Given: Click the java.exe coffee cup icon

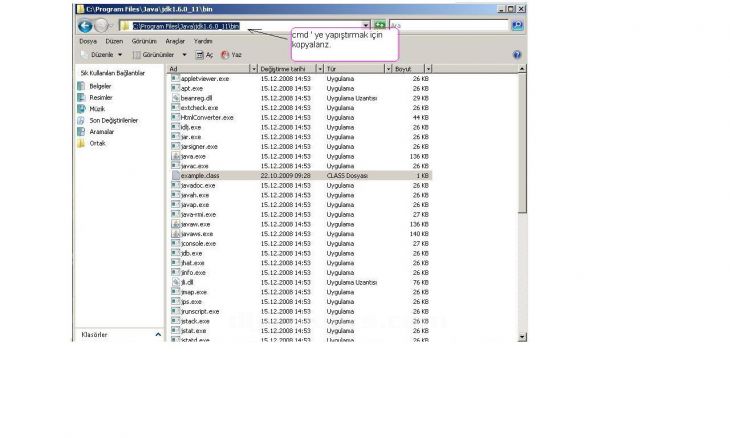Looking at the screenshot, I should tap(175, 156).
